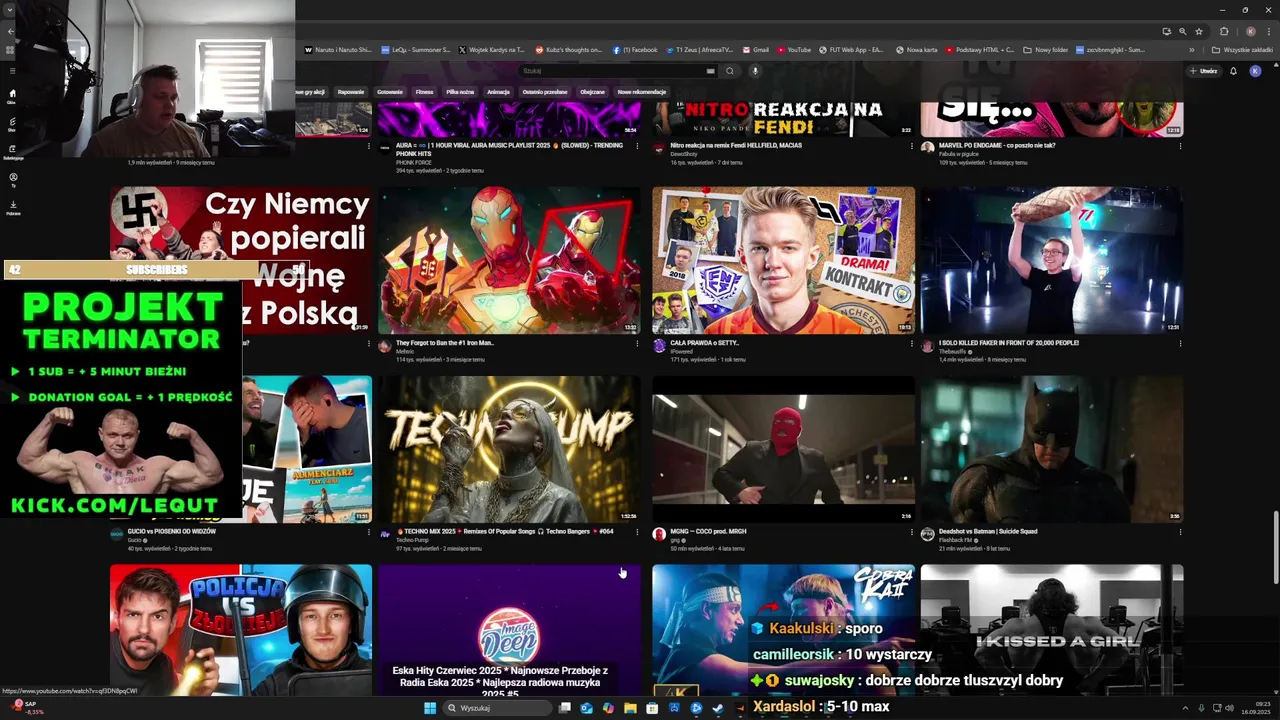Open Steam from the taskbar
Viewport: 1280px width, 720px height.
[x=718, y=708]
